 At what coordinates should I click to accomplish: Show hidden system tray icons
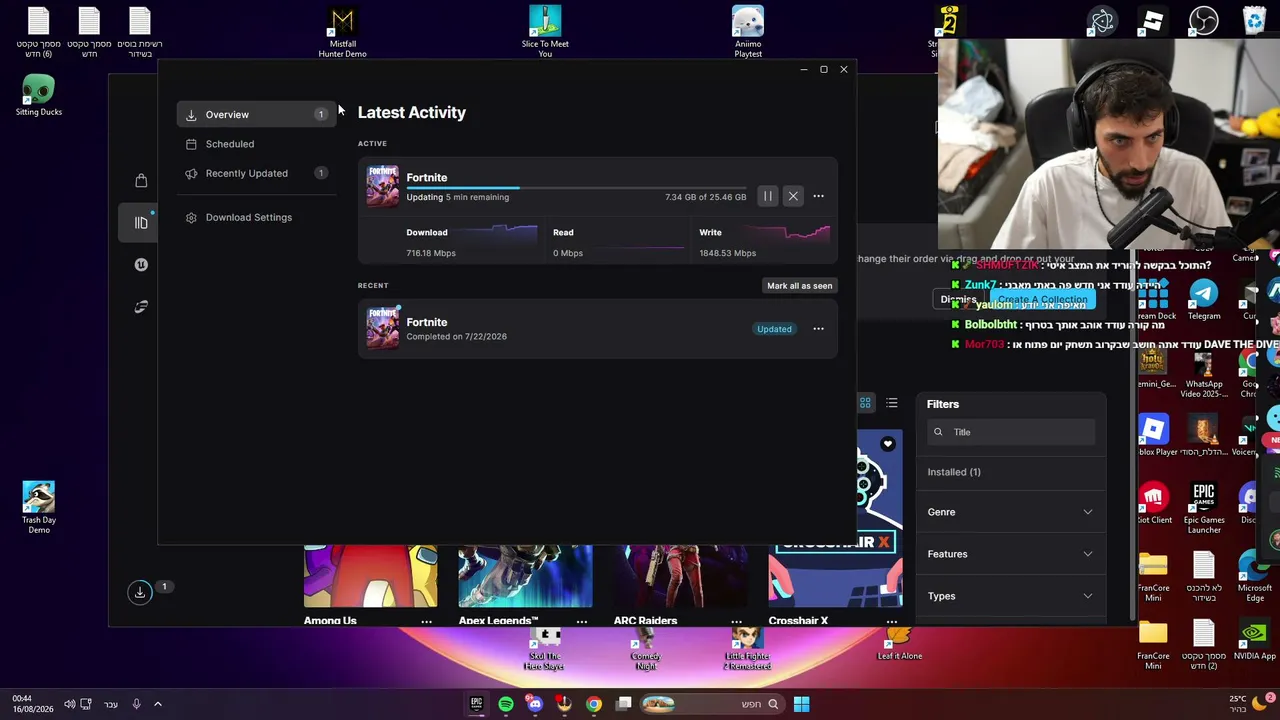[157, 704]
